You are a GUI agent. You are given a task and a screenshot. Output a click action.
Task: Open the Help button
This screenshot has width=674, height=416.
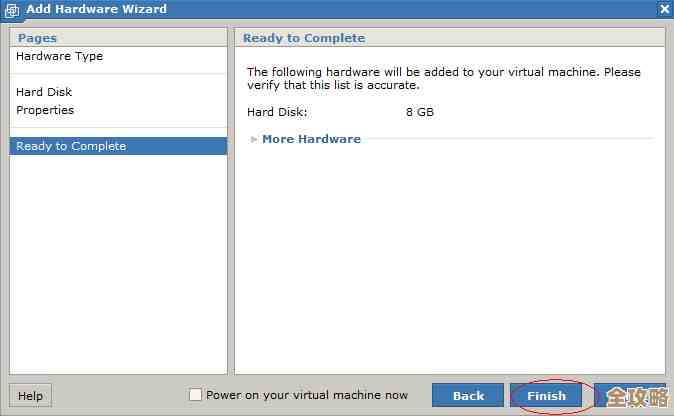tap(30, 395)
